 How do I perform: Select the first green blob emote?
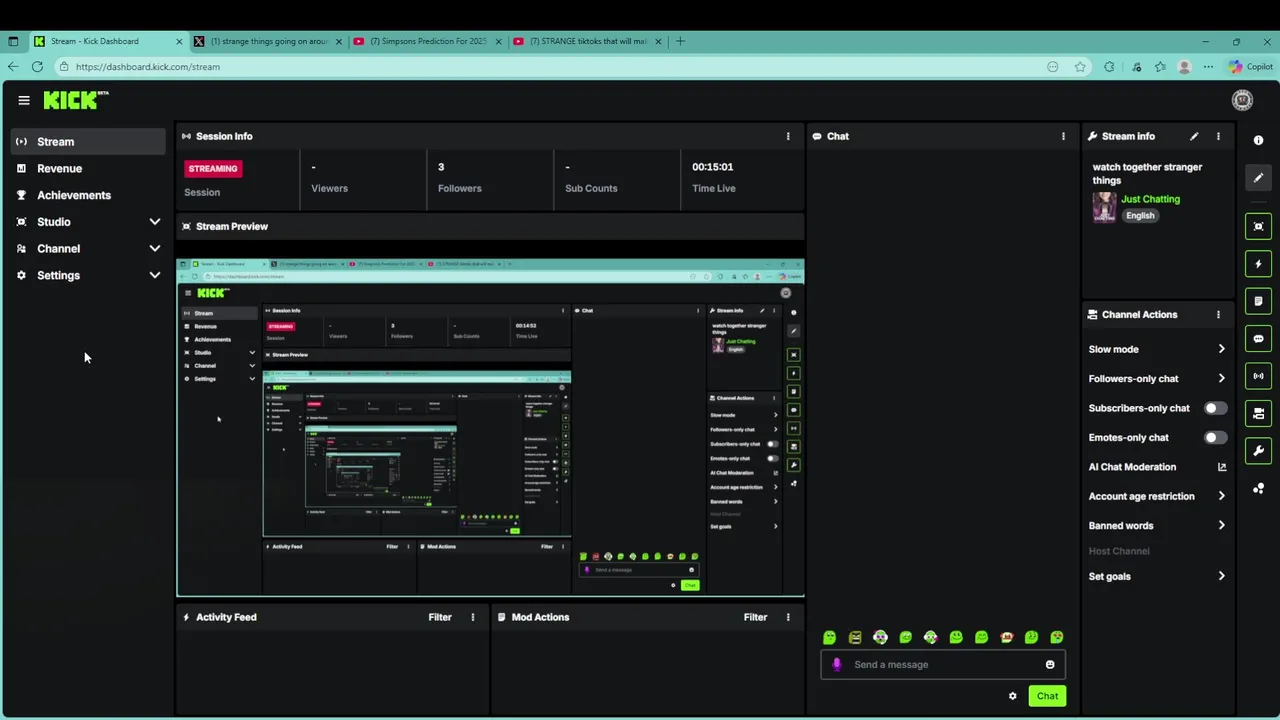point(829,637)
